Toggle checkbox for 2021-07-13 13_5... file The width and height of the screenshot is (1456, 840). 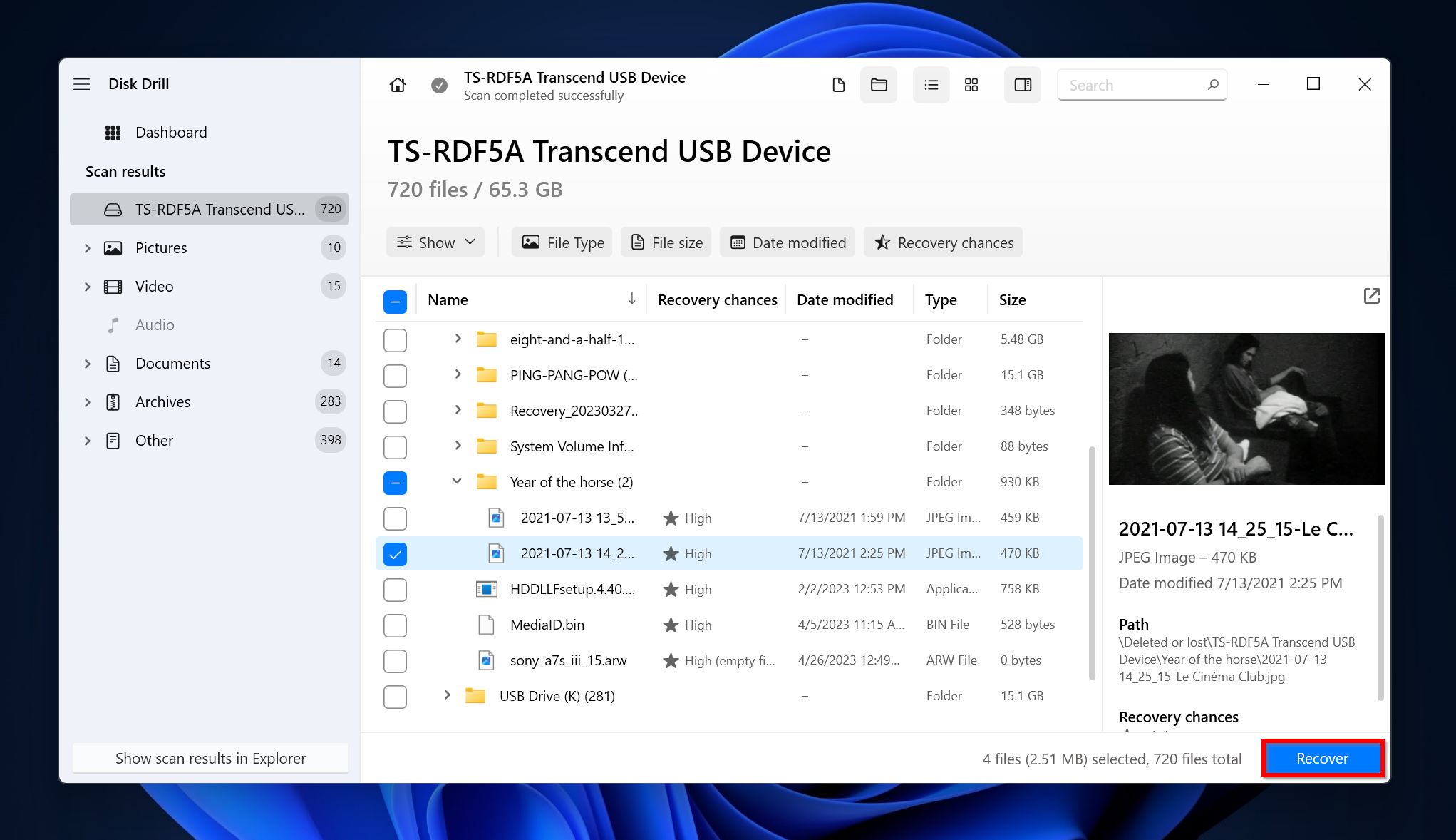click(396, 517)
